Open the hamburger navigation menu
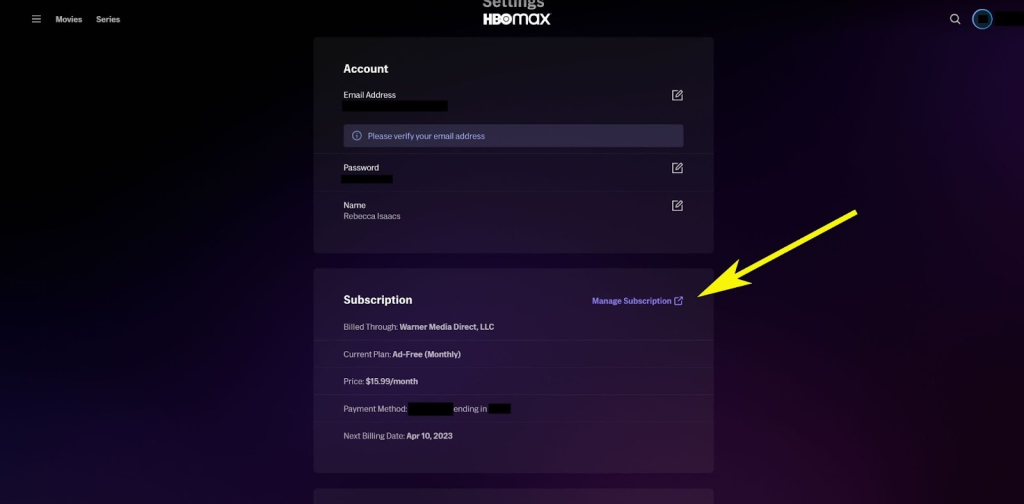The width and height of the screenshot is (1024, 504). click(37, 20)
